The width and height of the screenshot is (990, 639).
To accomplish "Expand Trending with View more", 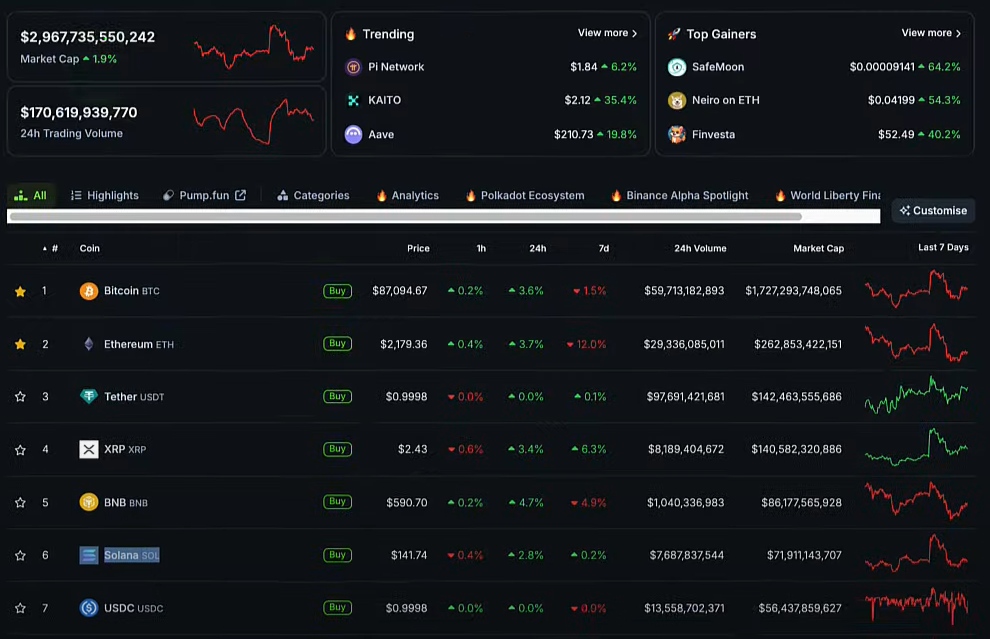I will [607, 33].
